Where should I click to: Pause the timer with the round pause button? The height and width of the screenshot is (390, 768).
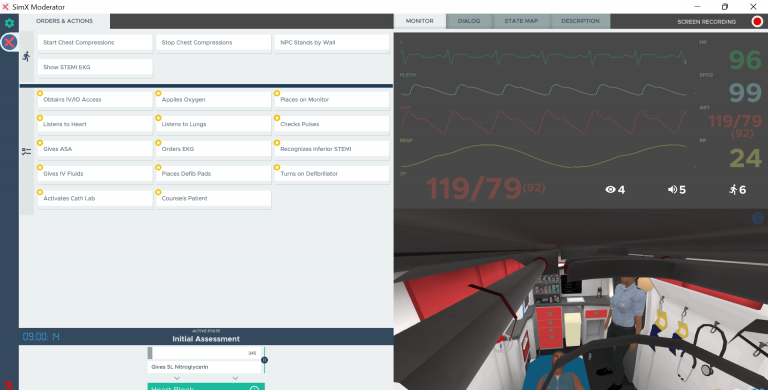tap(264, 360)
